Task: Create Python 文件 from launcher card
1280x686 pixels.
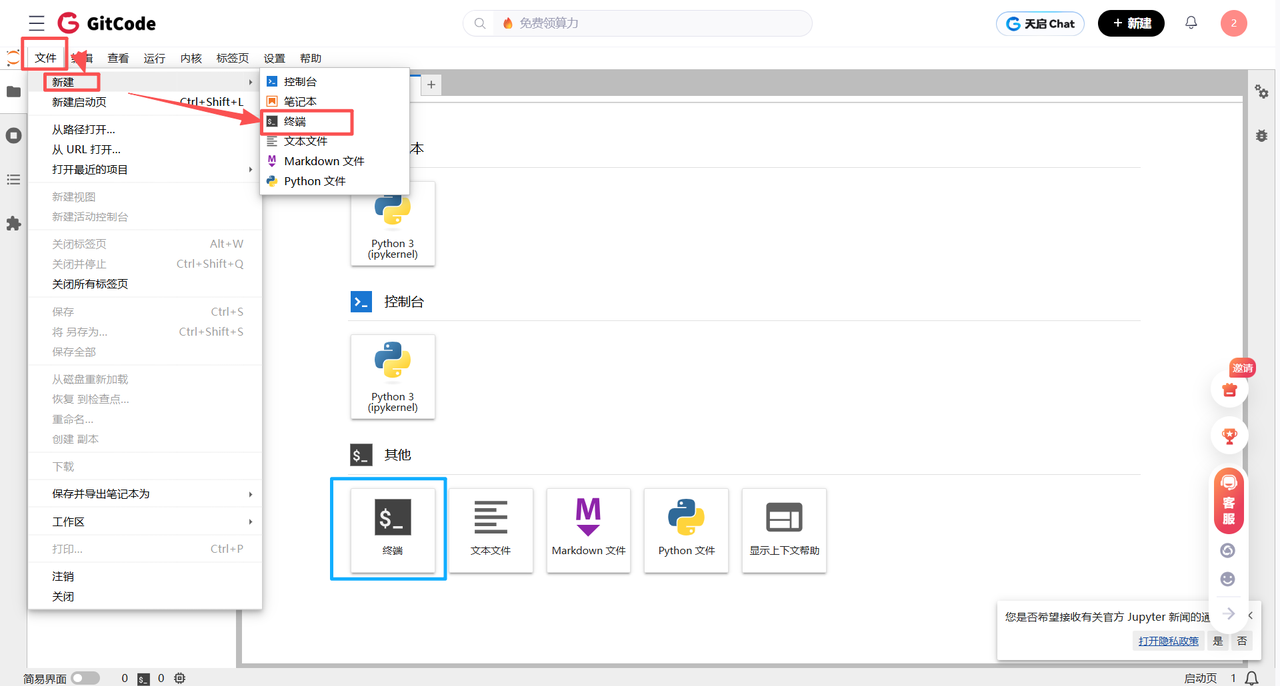Action: click(x=687, y=530)
